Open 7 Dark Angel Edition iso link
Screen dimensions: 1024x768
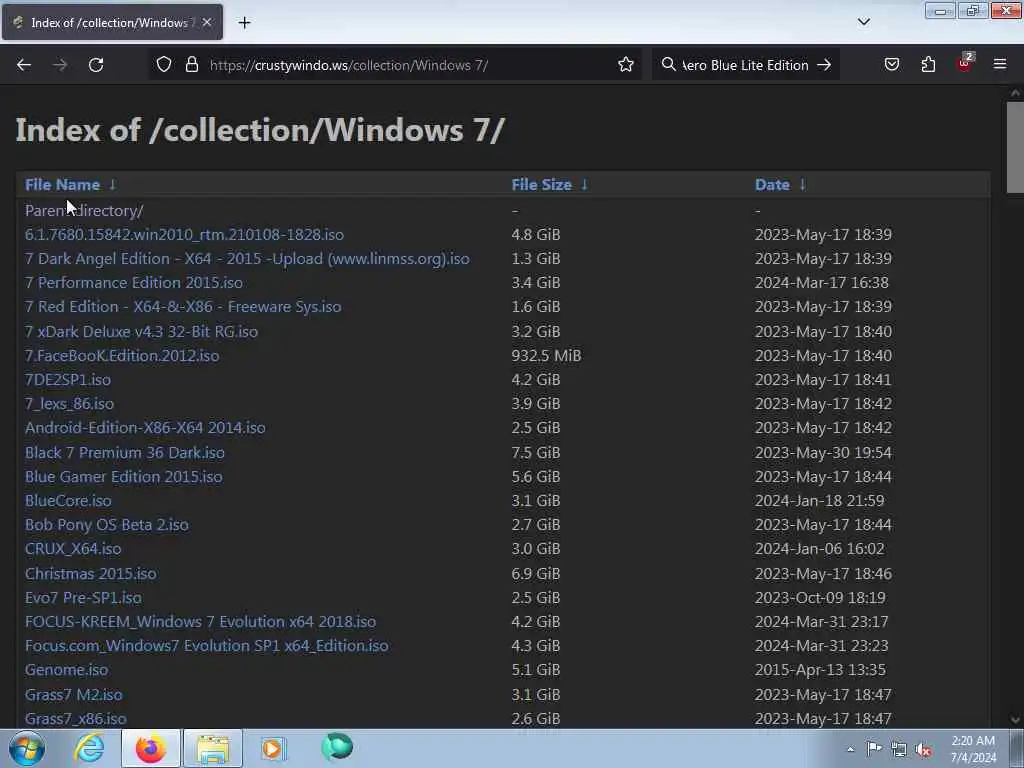coord(247,259)
